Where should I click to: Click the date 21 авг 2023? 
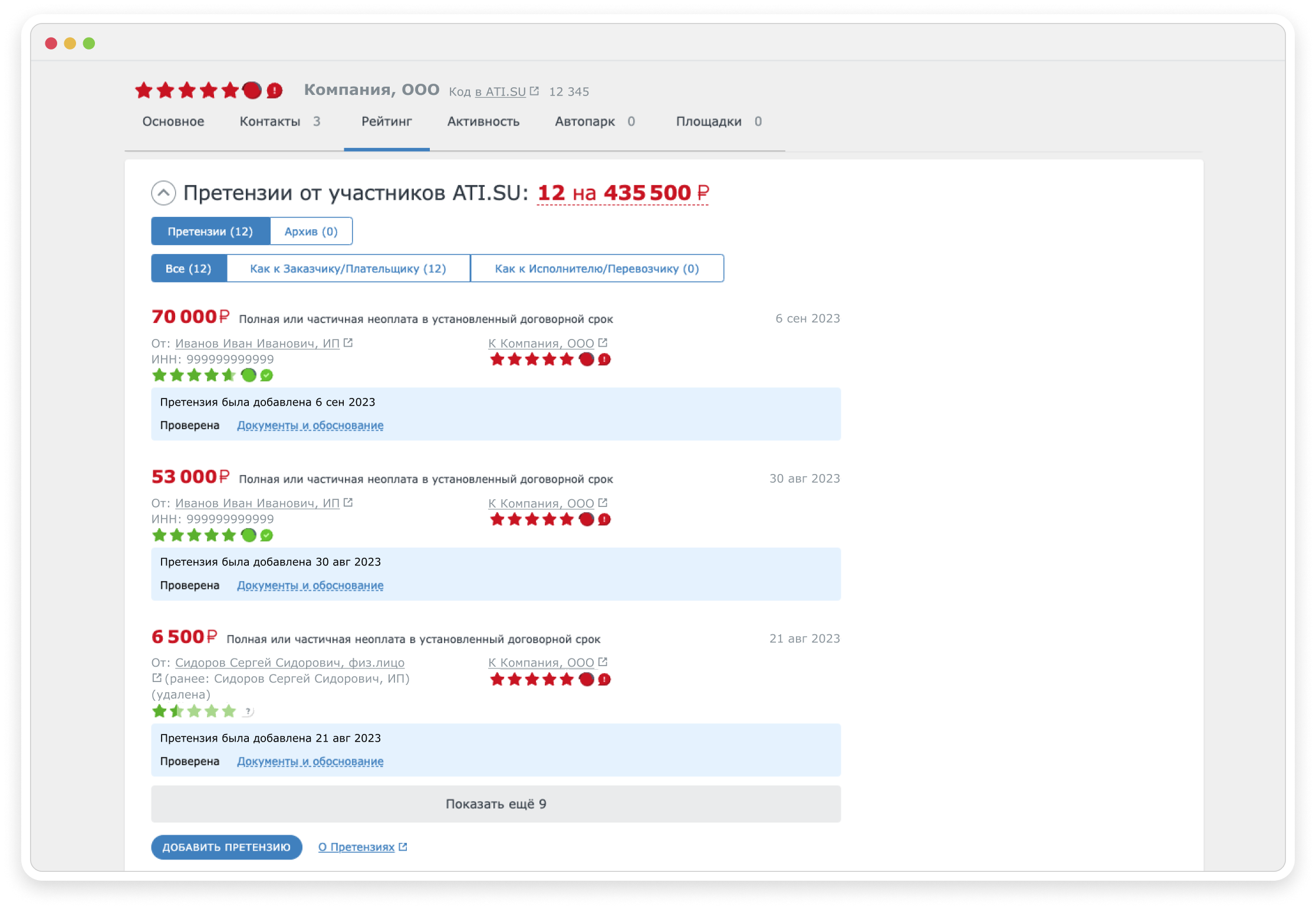coord(805,638)
